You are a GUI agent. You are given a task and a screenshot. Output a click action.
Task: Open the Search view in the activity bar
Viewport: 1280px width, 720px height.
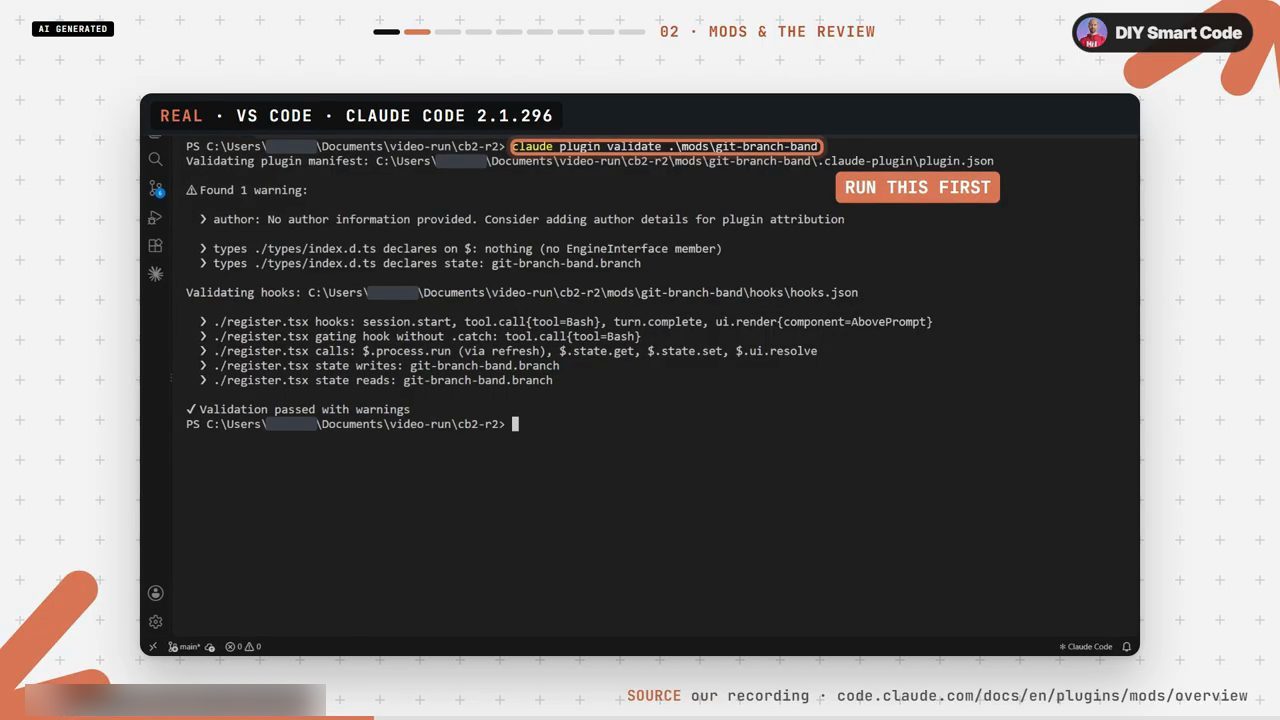coord(155,159)
